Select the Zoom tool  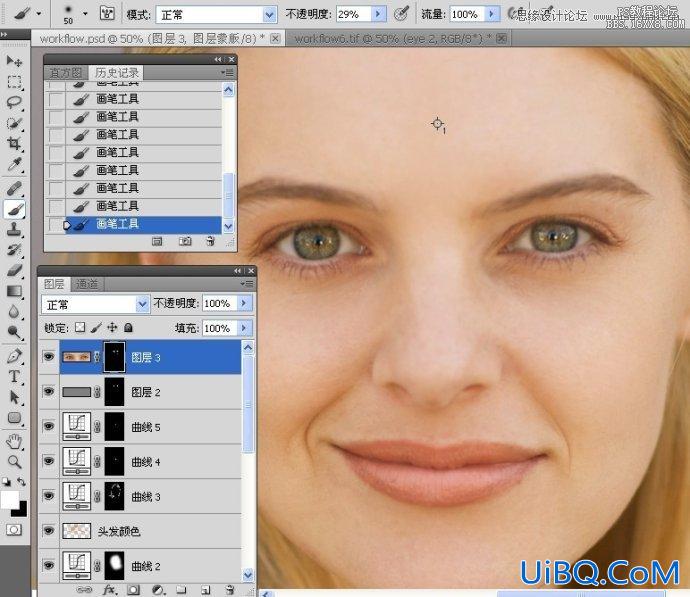(x=14, y=461)
